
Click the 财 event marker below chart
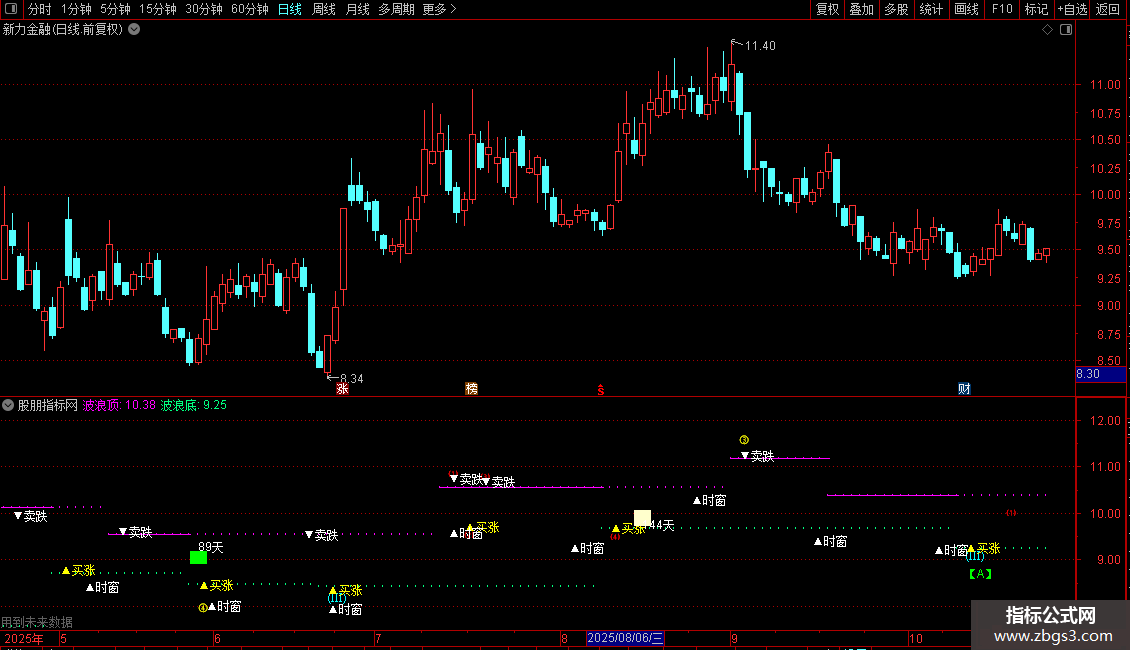964,389
